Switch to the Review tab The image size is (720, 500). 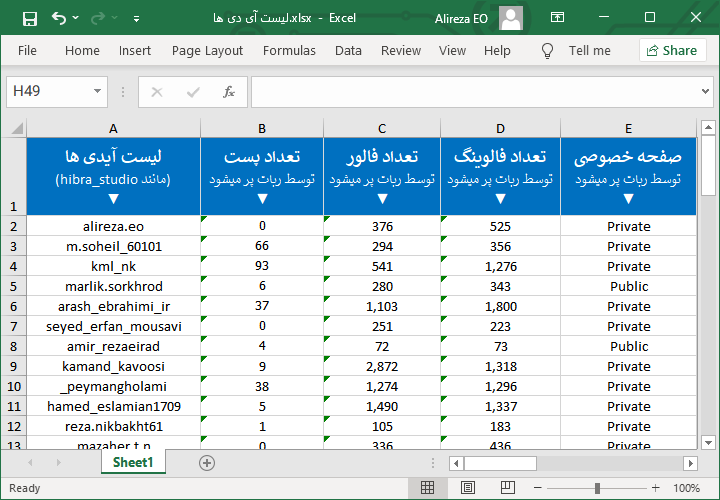pyautogui.click(x=400, y=51)
